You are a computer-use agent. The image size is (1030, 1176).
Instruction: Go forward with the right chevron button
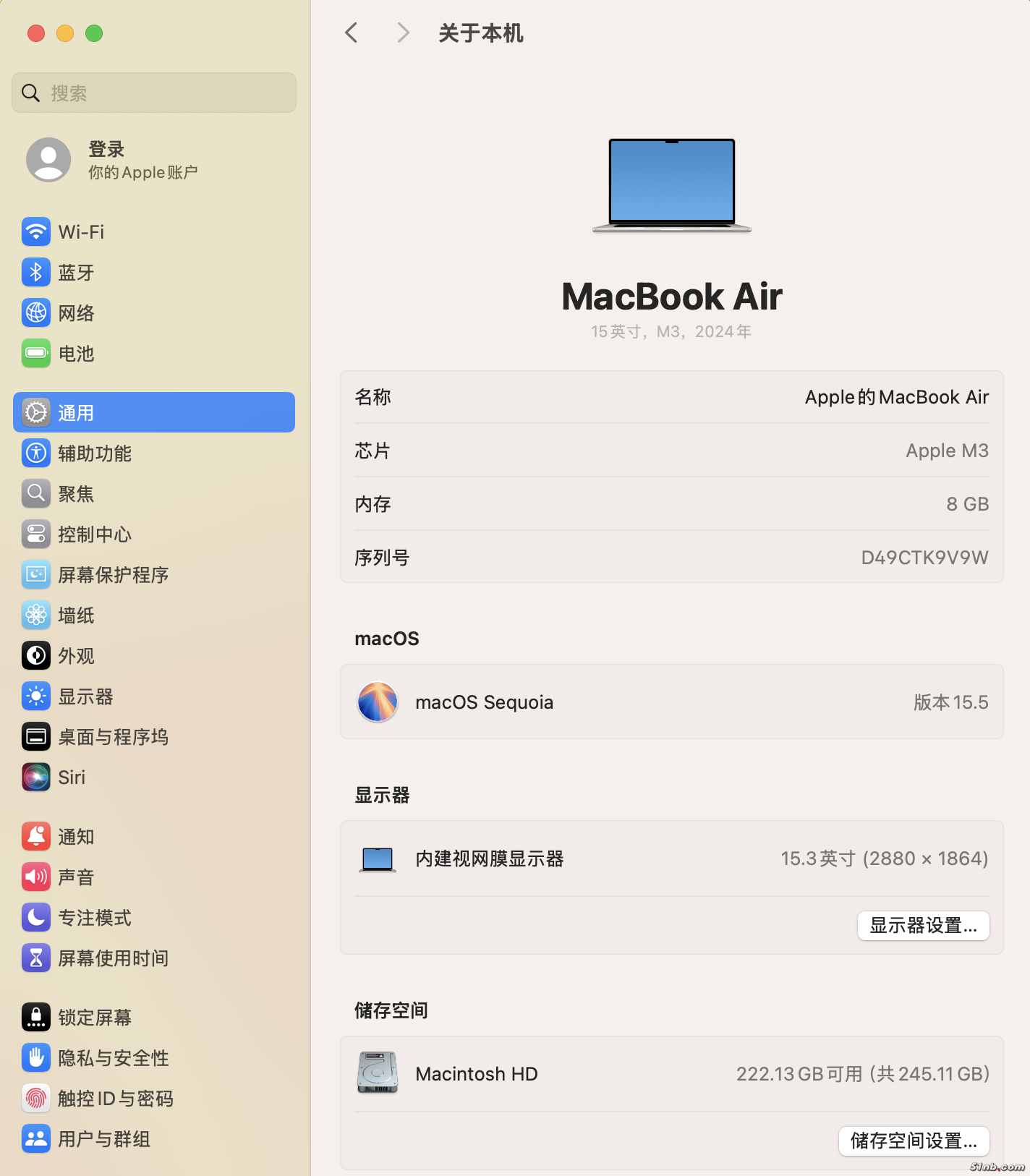[x=404, y=33]
